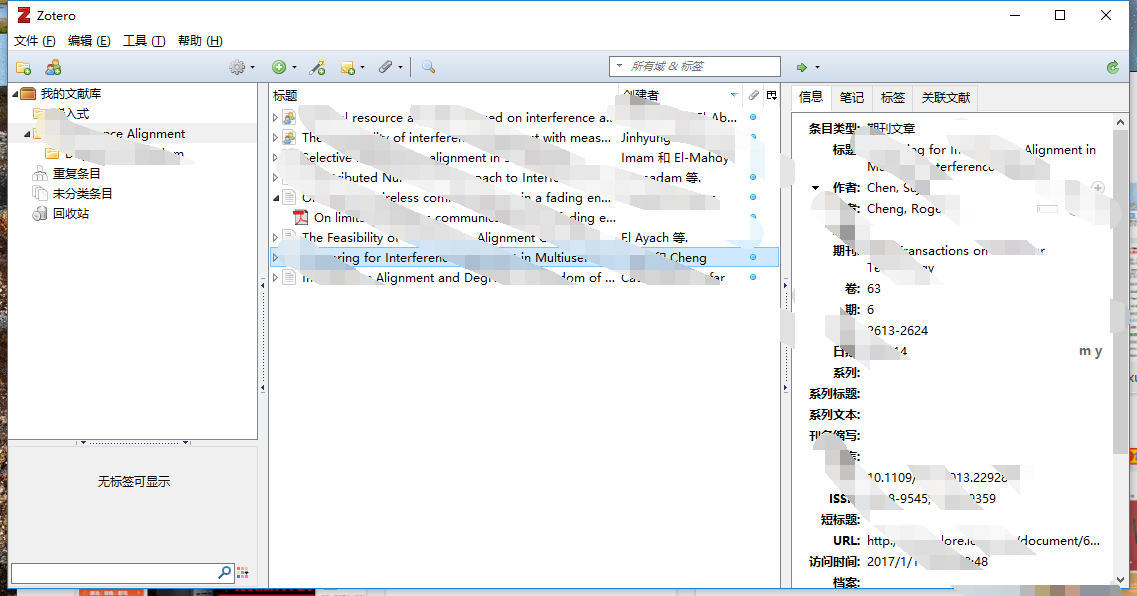Select the 'The Feasibility' item row
Image resolution: width=1137 pixels, height=596 pixels.
pos(524,237)
